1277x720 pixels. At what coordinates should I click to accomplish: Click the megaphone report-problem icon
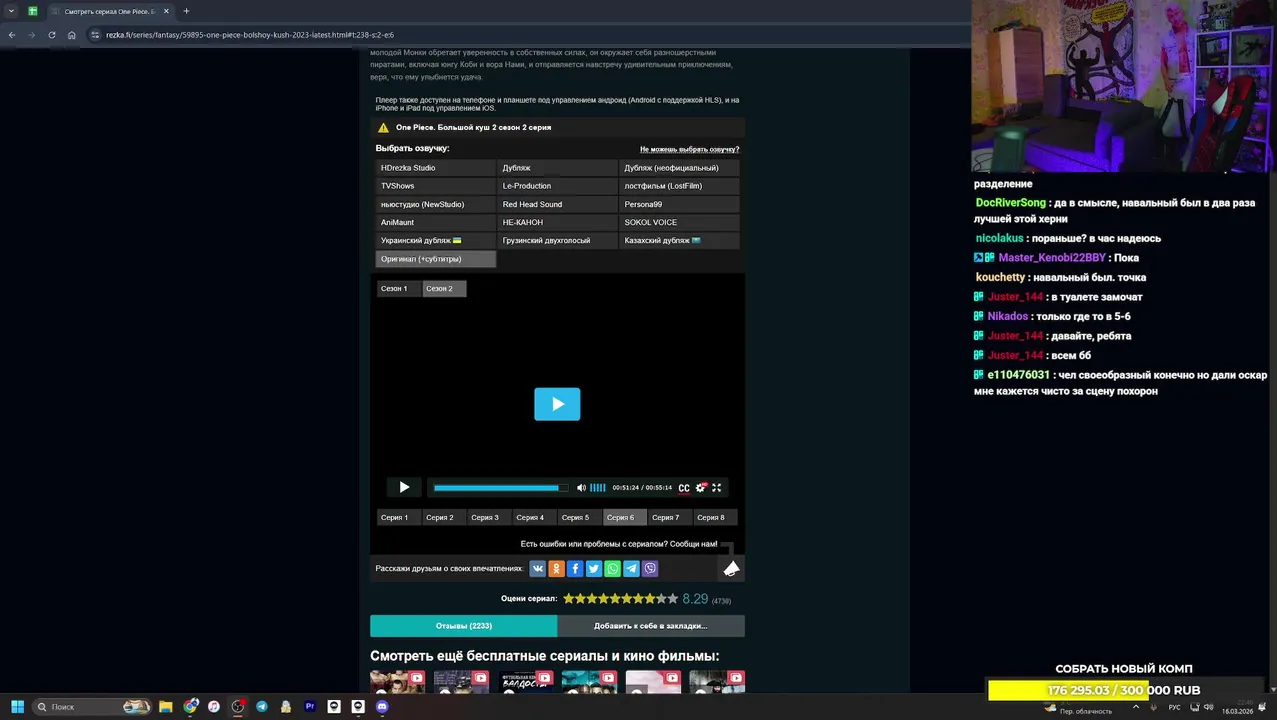731,568
